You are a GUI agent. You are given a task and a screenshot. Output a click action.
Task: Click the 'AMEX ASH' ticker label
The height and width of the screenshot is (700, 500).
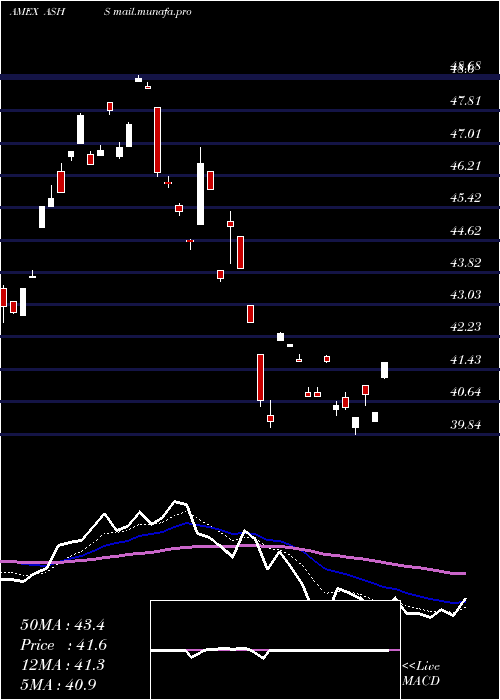coord(38,12)
